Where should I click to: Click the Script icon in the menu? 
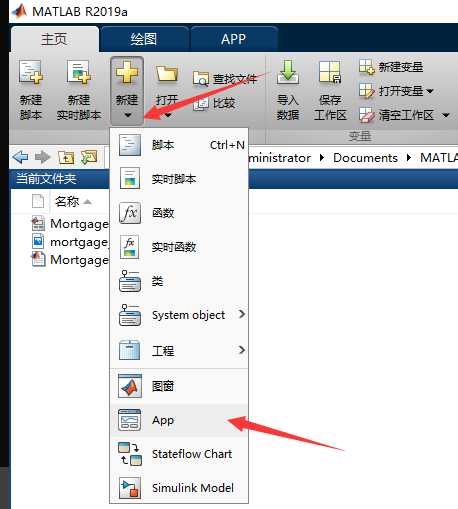tap(130, 145)
